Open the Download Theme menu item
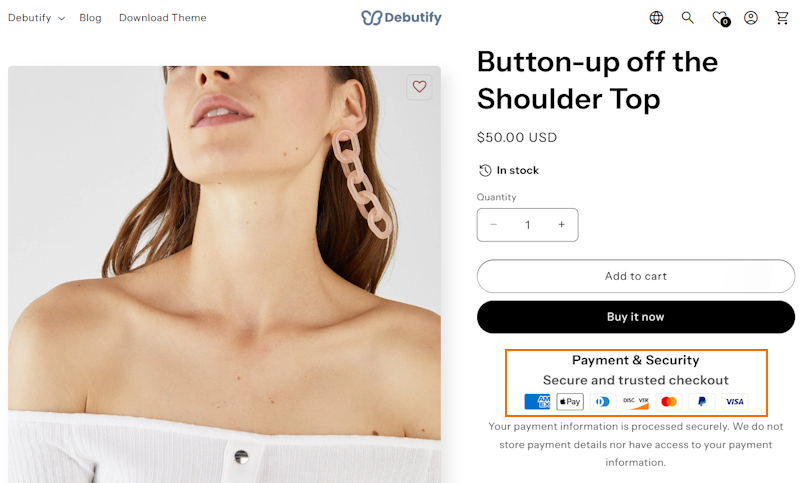Viewport: 801px width, 483px height. tap(162, 18)
